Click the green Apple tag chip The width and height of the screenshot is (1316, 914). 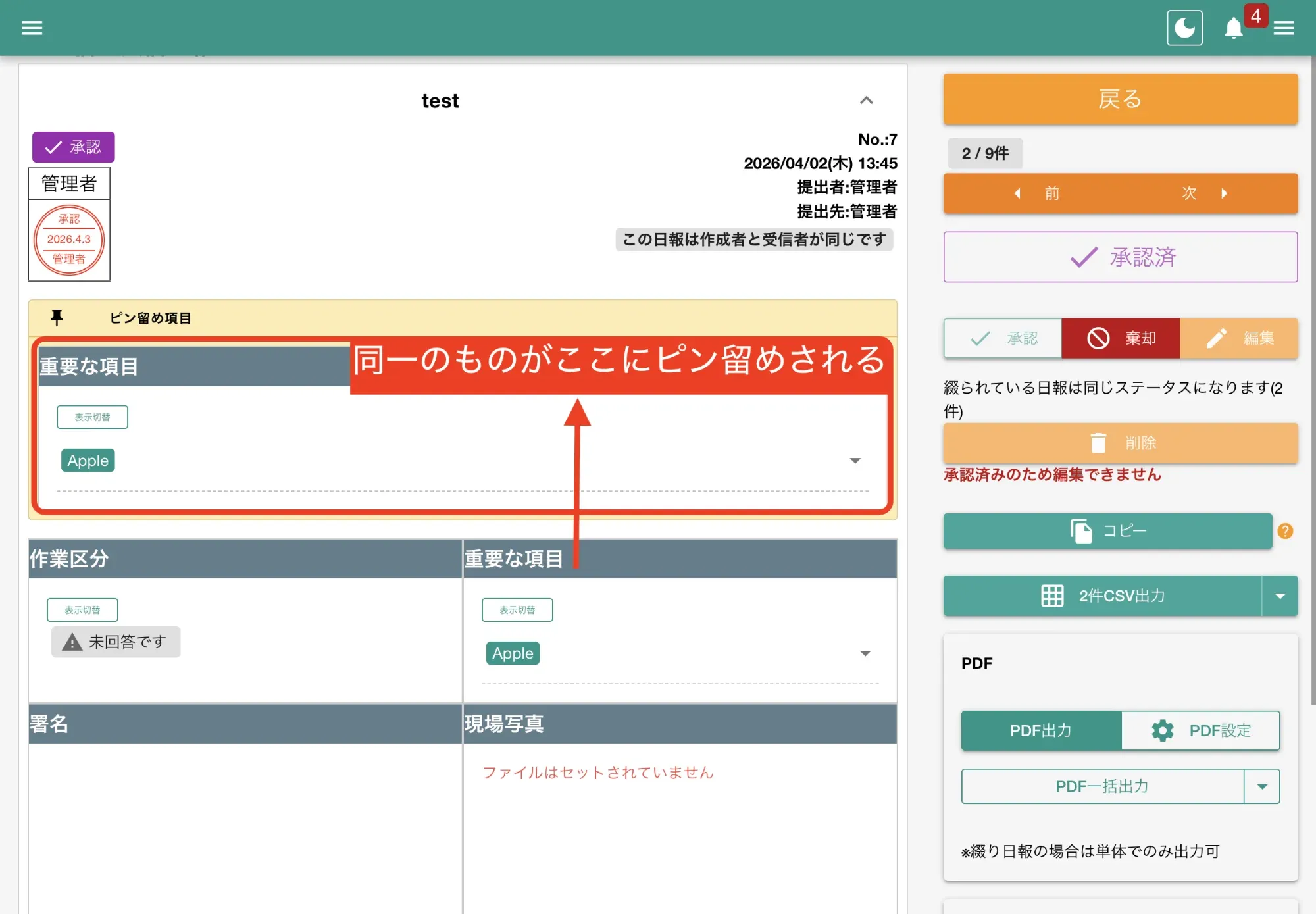(x=88, y=460)
